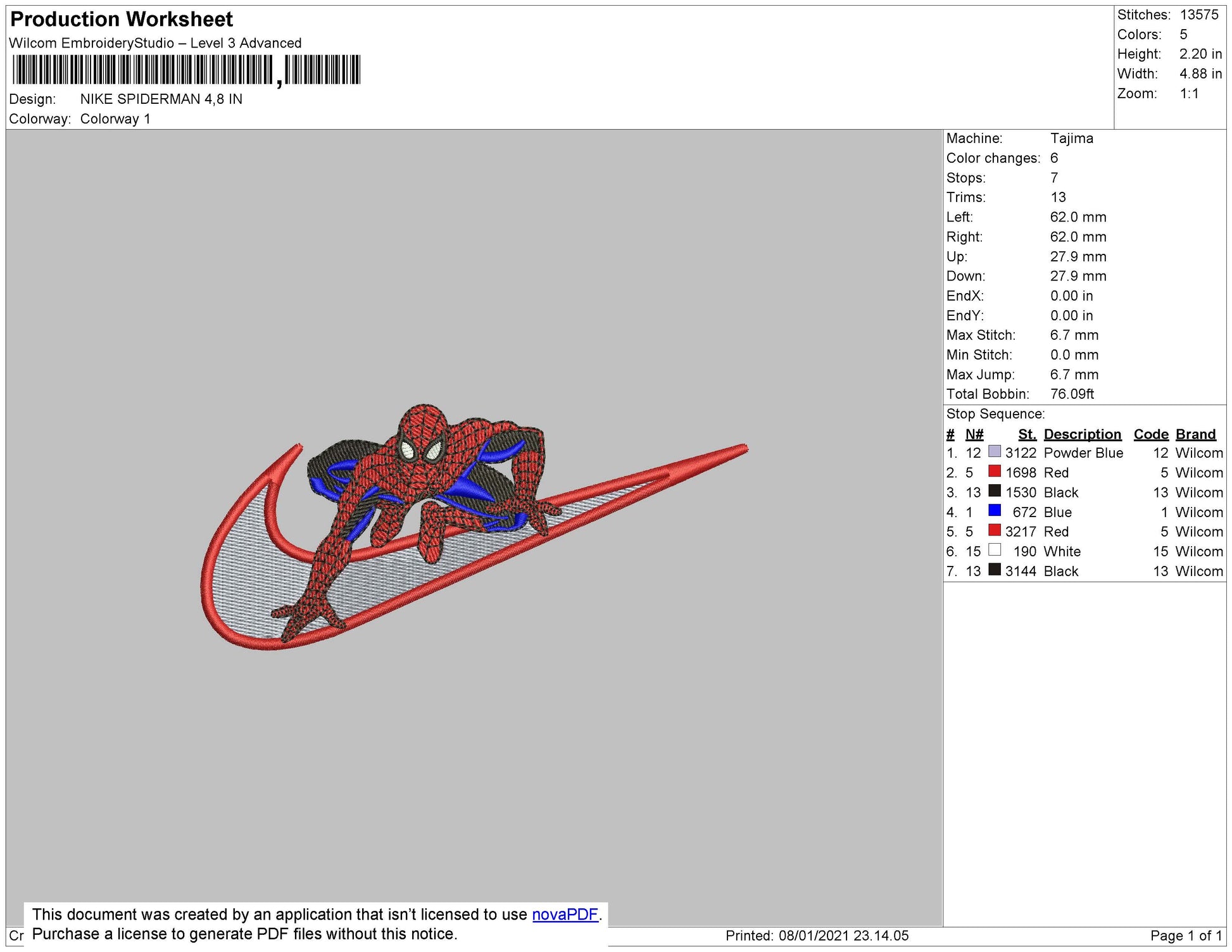The image size is (1232, 952).
Task: Select the Red 1698 color swatch
Action: pyautogui.click(x=995, y=472)
